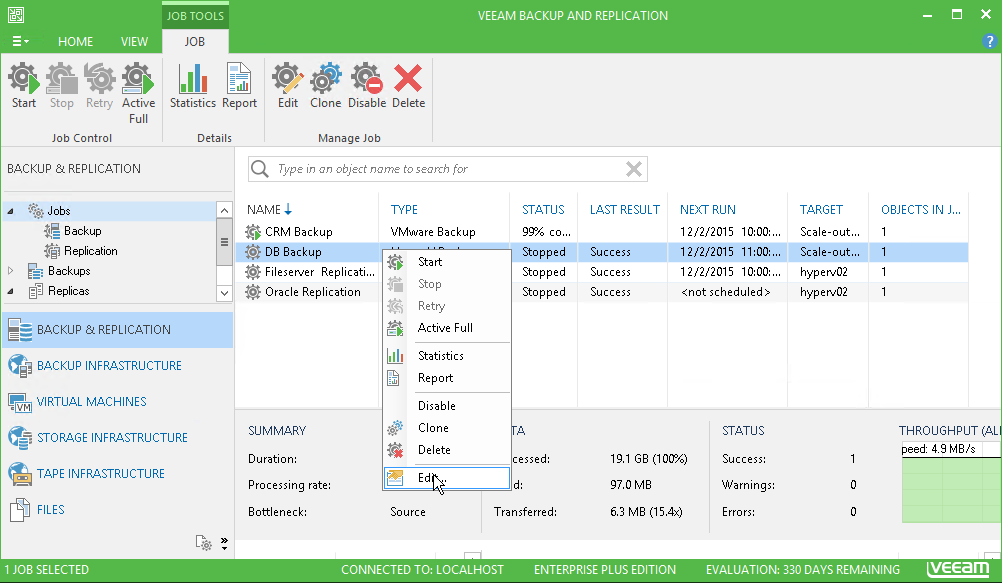The image size is (1002, 583).
Task: Choose Disable in the context menu
Action: [x=447, y=405]
